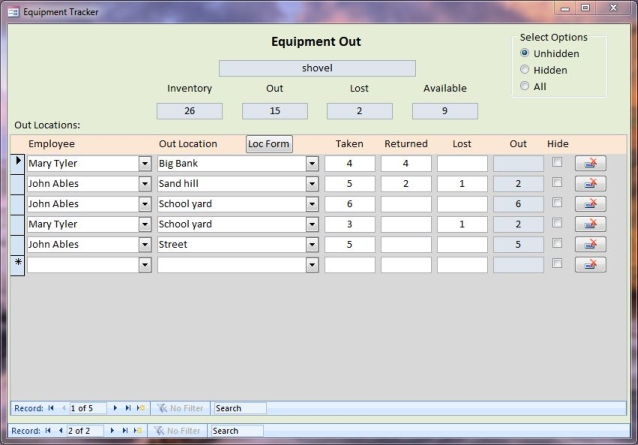Select the current-record arrow selector for Mary Tyler Big Bank
Image resolution: width=638 pixels, height=445 pixels.
tap(17, 163)
